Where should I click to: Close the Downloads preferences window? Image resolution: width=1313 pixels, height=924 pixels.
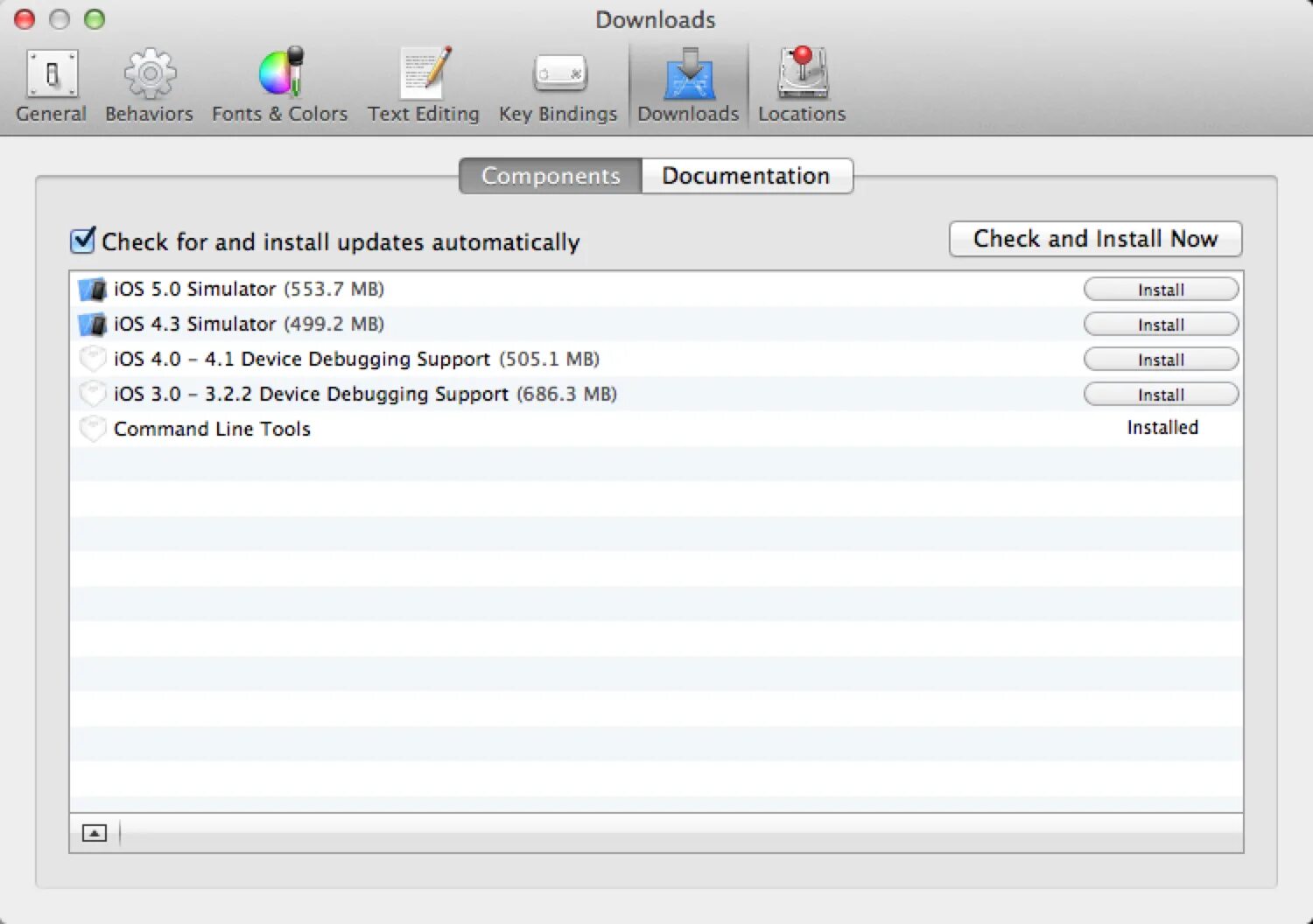25,19
